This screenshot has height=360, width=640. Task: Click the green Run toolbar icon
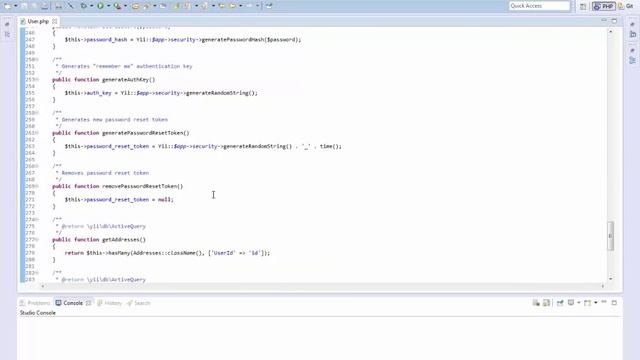point(100,6)
